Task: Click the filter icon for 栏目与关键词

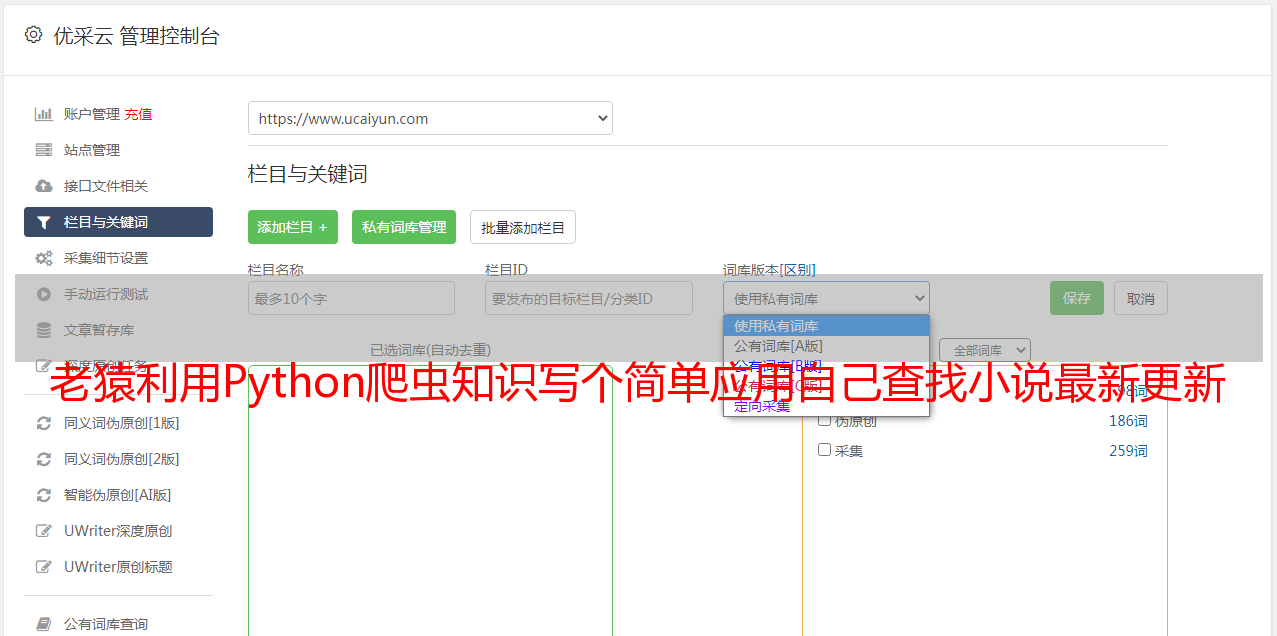Action: coord(44,222)
